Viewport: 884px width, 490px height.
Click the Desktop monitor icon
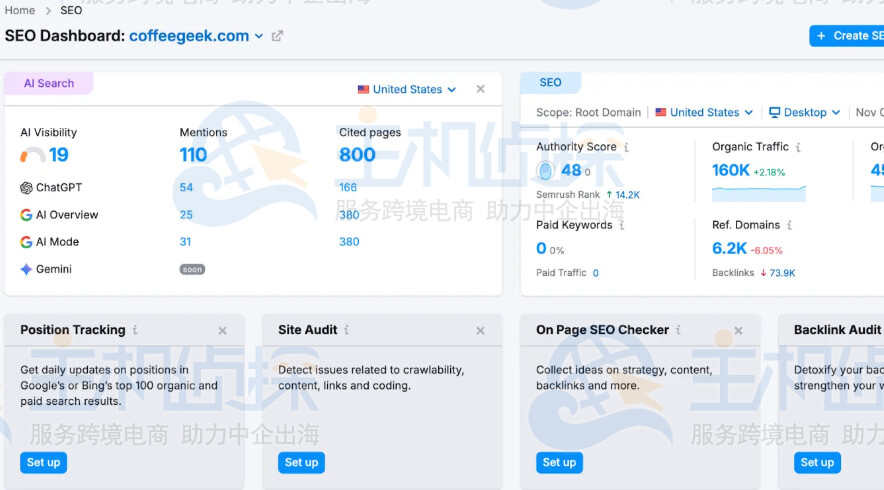pos(775,112)
